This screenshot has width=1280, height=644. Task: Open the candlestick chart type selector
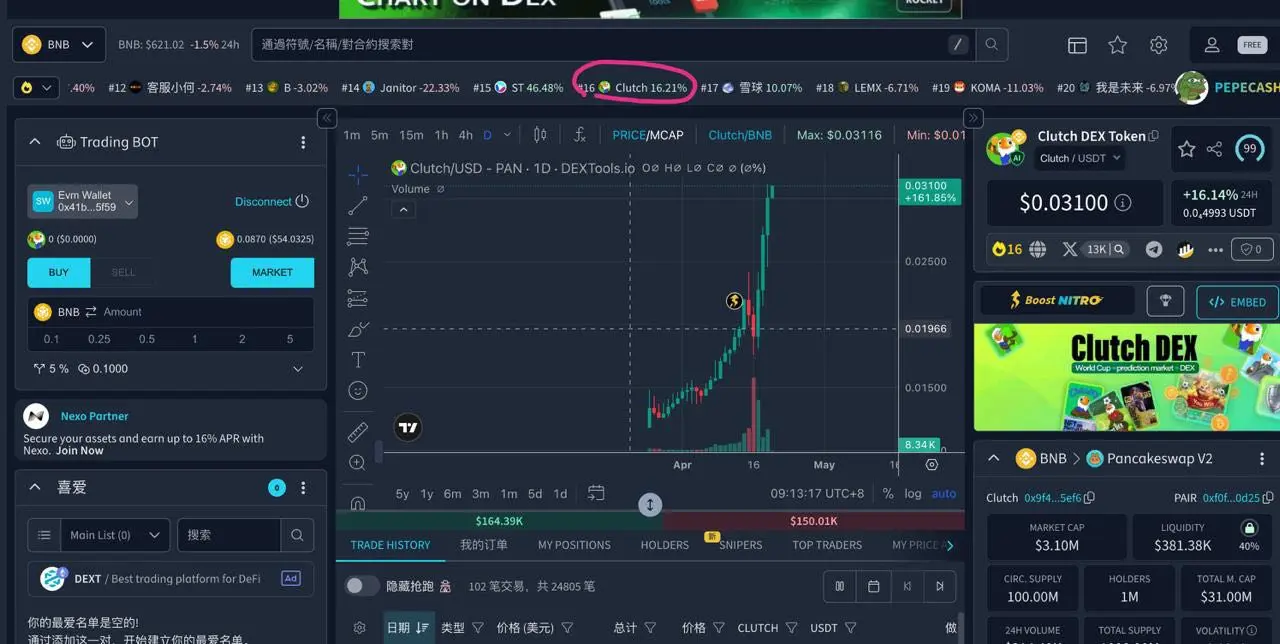(540, 135)
